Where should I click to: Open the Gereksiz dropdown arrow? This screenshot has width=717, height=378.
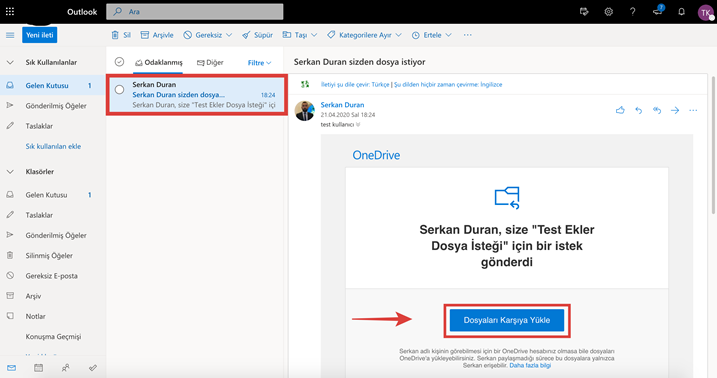229,35
